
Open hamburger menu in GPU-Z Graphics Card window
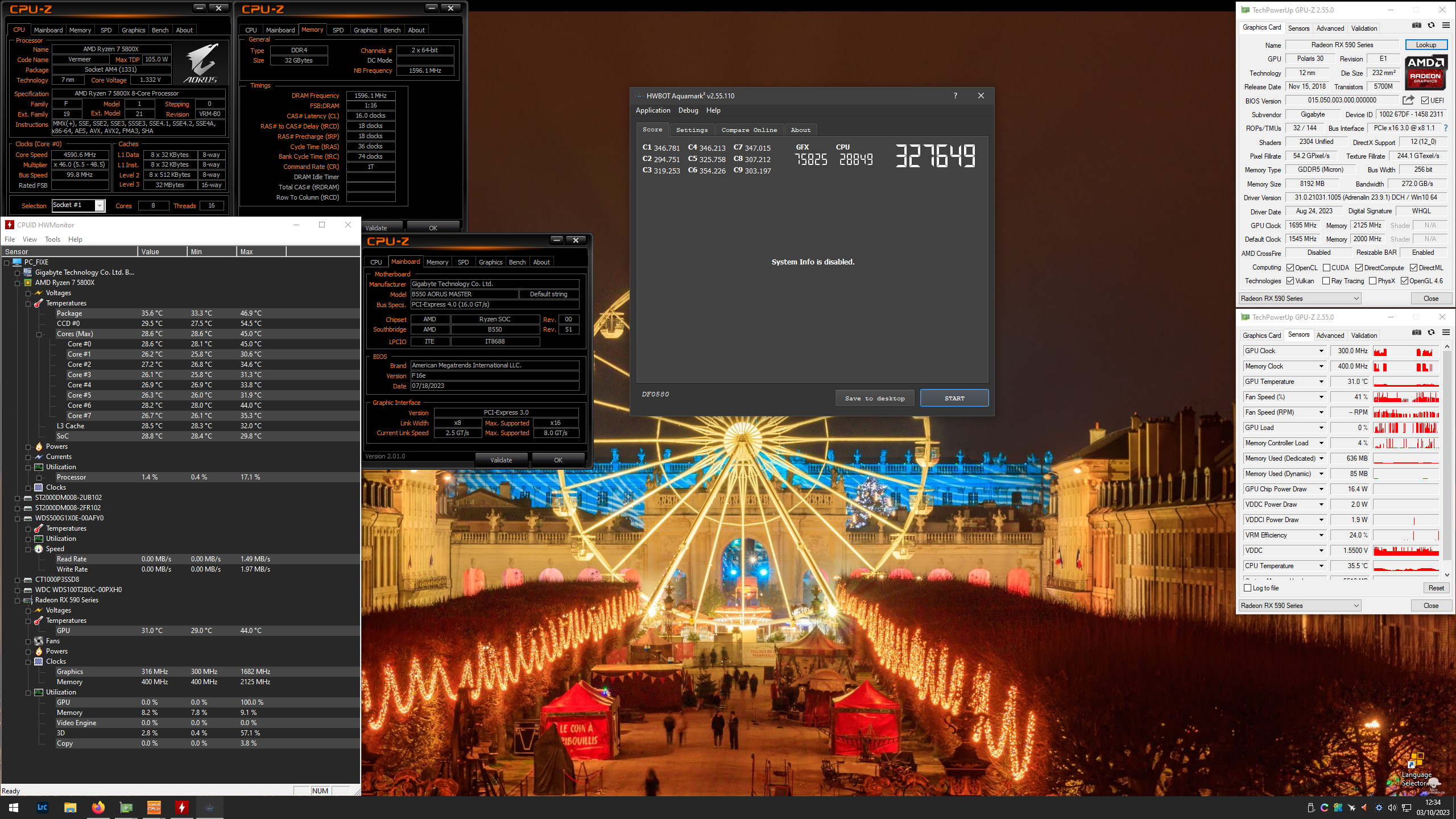tap(1446, 26)
